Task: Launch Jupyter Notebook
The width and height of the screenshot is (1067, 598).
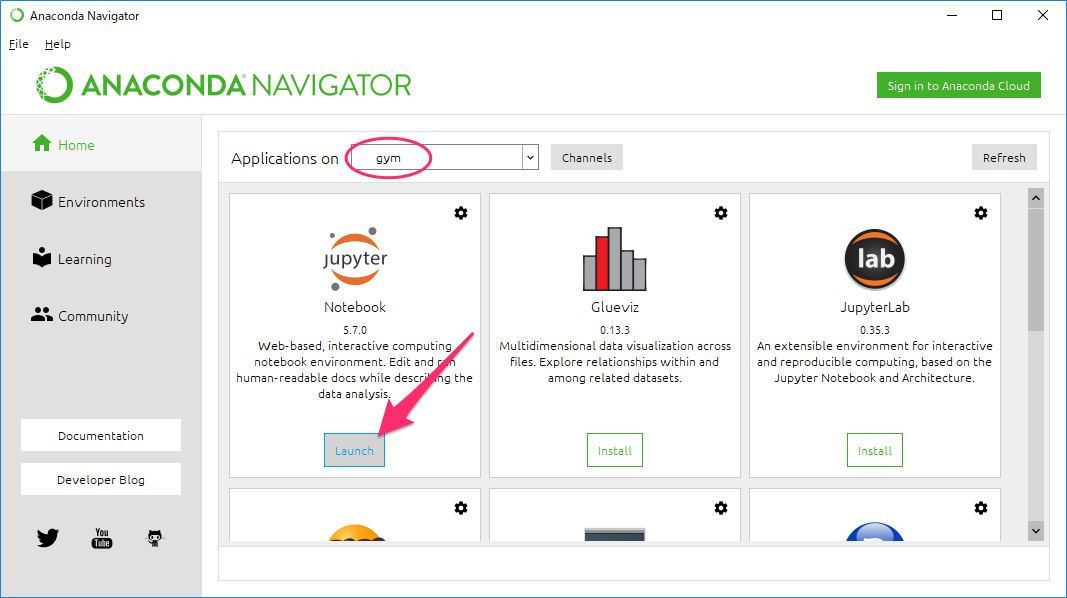Action: click(354, 450)
